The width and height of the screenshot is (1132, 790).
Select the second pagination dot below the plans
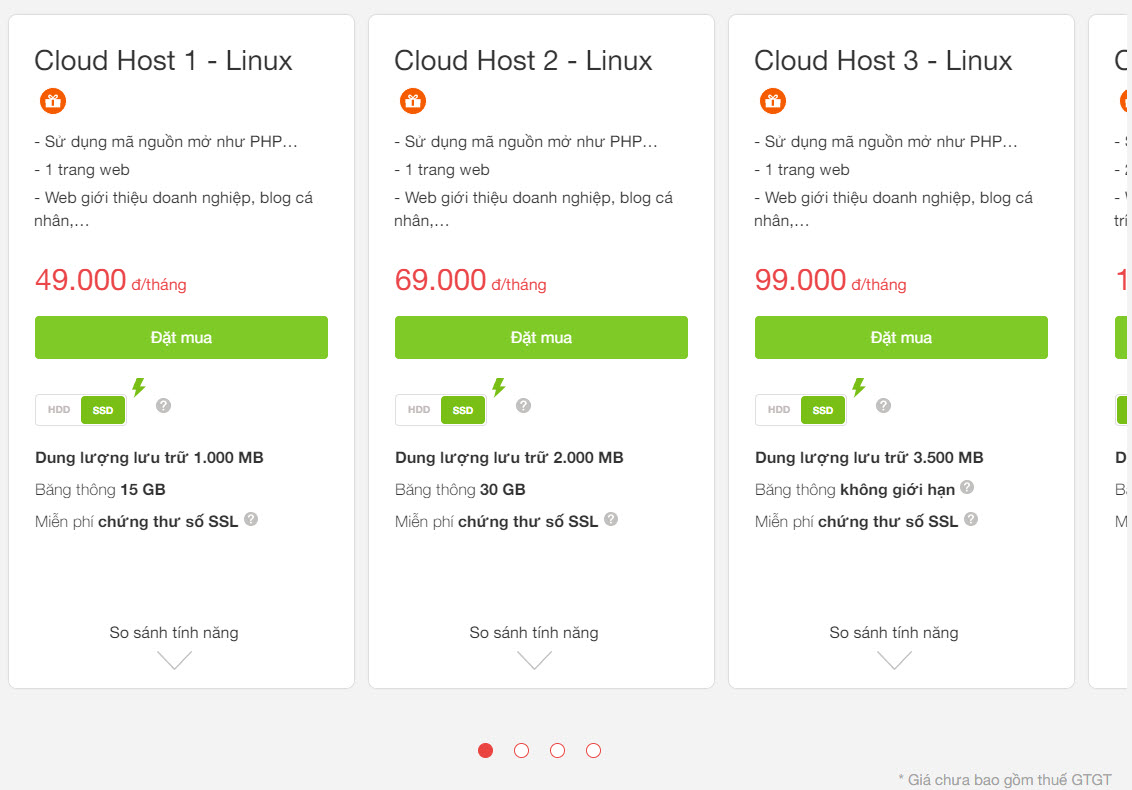[x=521, y=750]
